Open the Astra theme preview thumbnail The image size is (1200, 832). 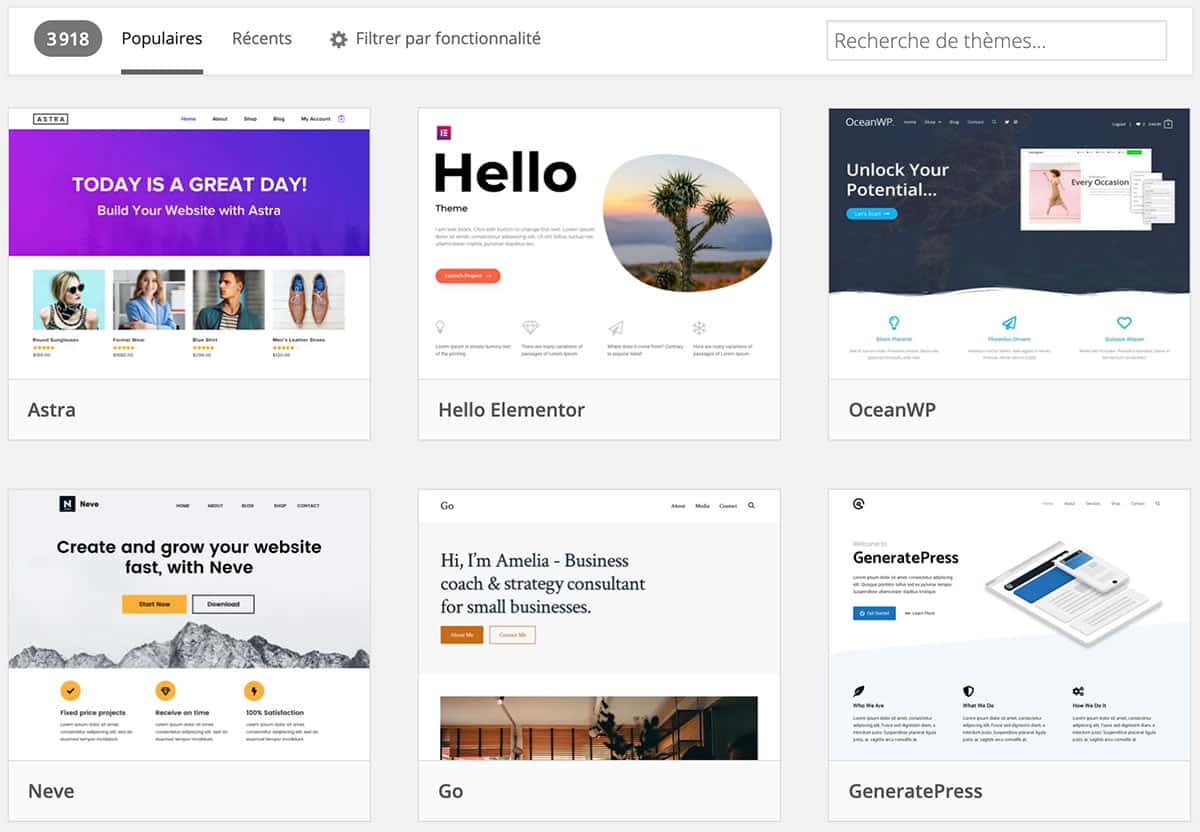click(x=189, y=244)
